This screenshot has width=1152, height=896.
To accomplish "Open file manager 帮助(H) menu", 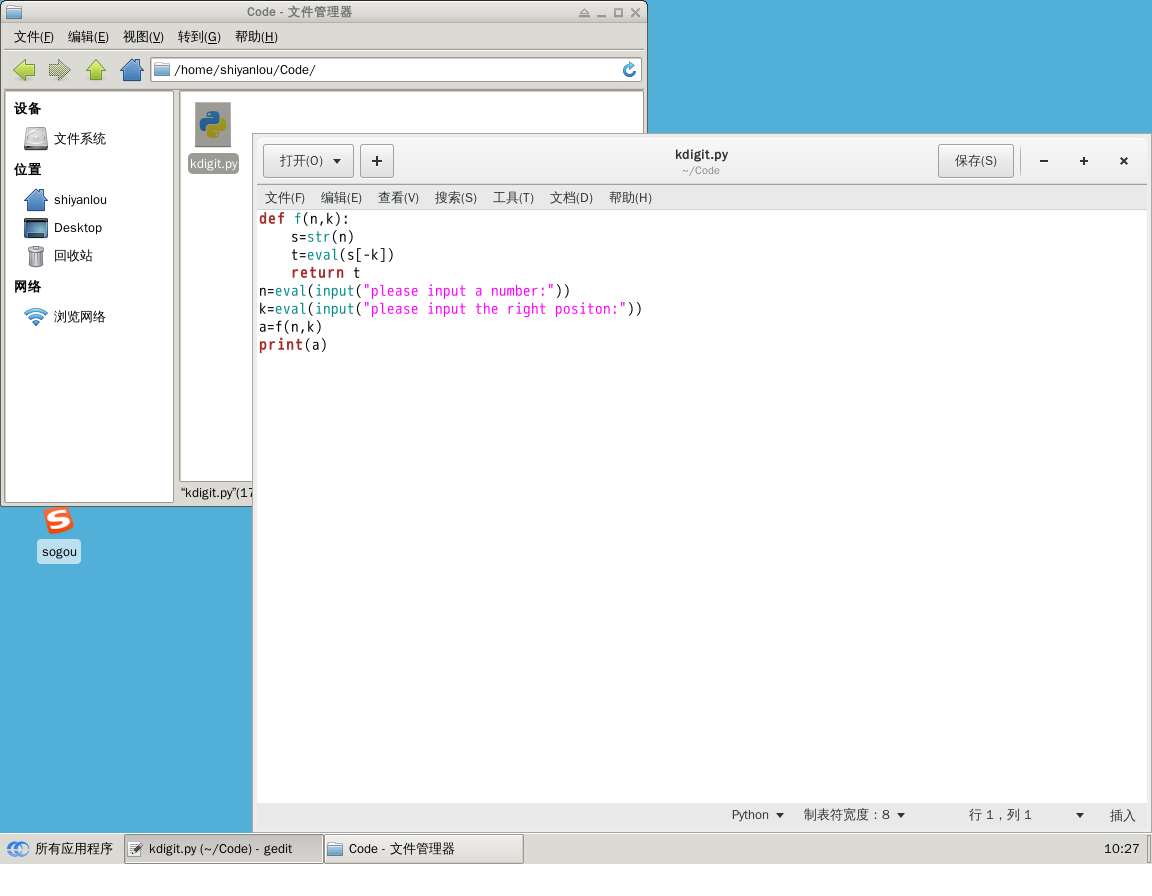I will point(256,37).
